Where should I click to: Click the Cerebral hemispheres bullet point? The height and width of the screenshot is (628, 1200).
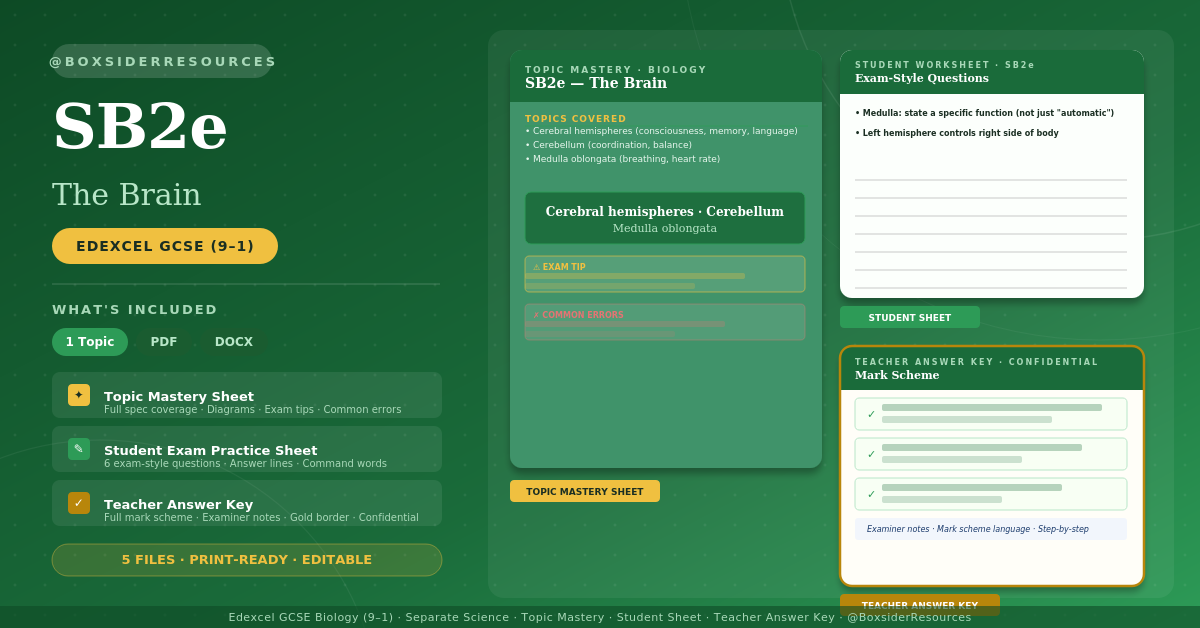click(x=661, y=131)
